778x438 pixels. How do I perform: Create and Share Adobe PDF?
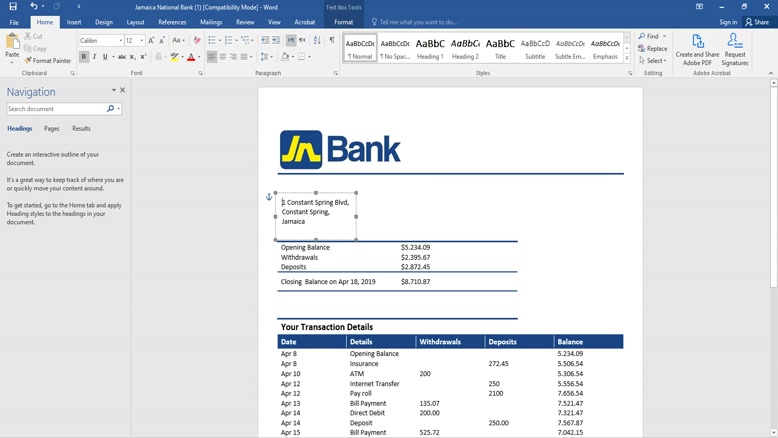[697, 50]
